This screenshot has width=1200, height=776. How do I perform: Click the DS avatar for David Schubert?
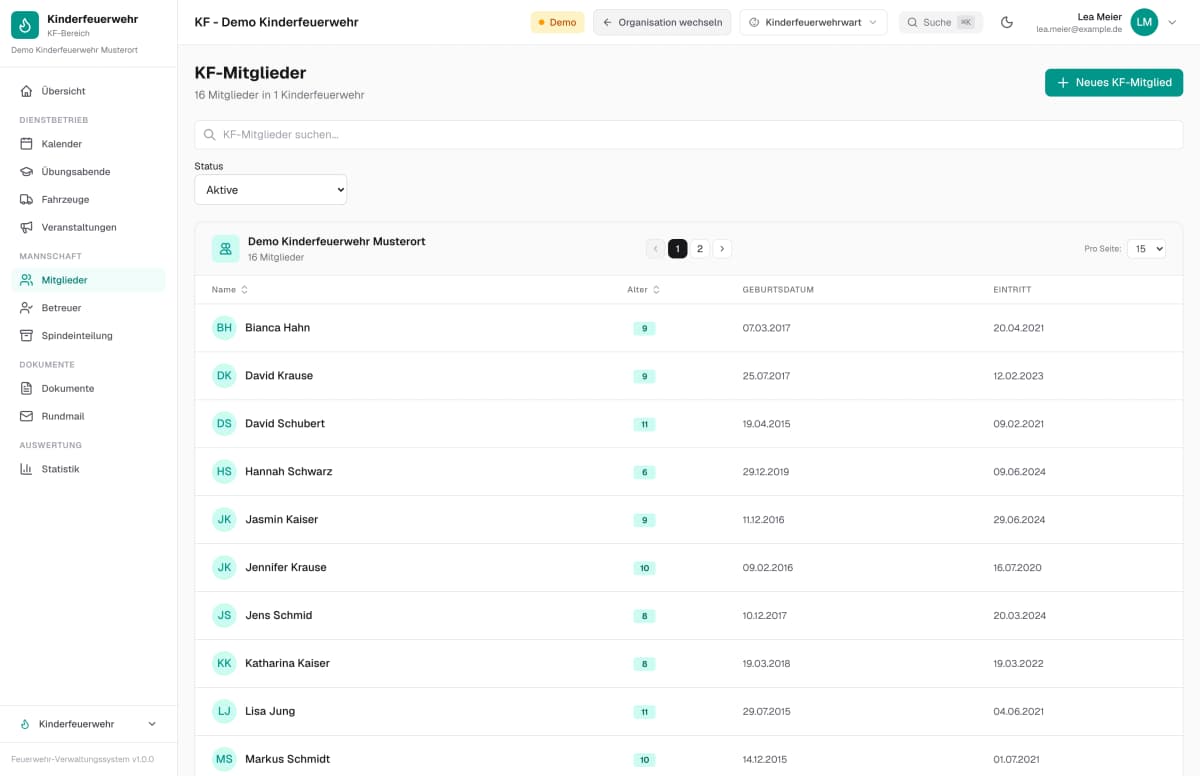224,424
